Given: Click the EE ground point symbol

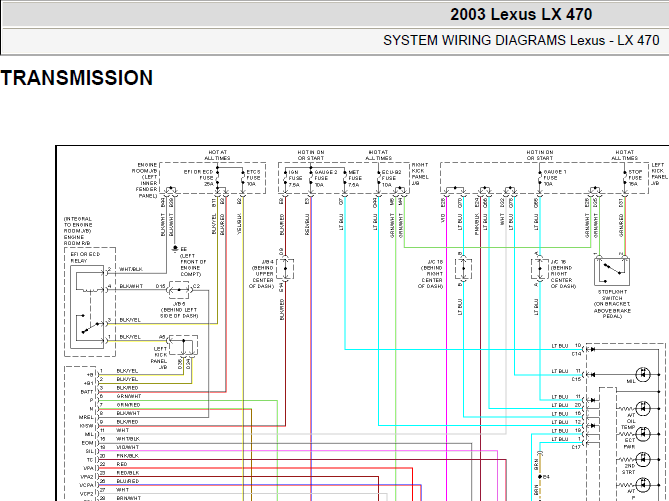Looking at the screenshot, I should point(174,247).
